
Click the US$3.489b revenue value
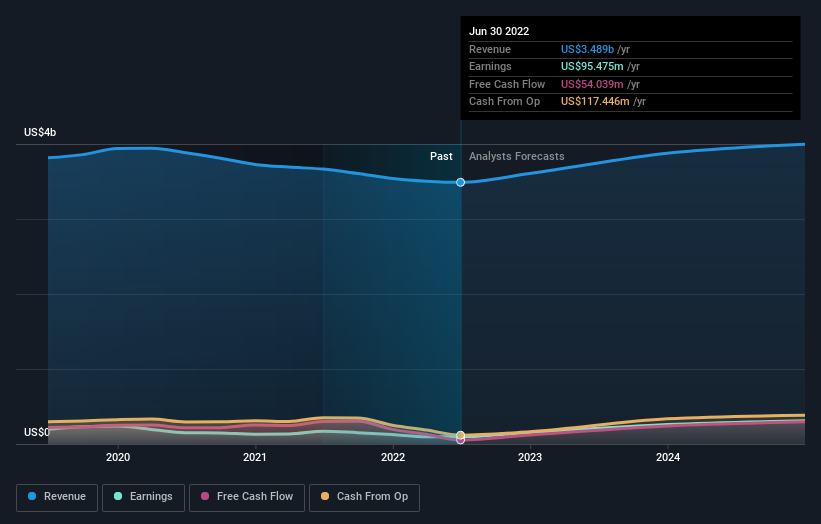(x=587, y=49)
